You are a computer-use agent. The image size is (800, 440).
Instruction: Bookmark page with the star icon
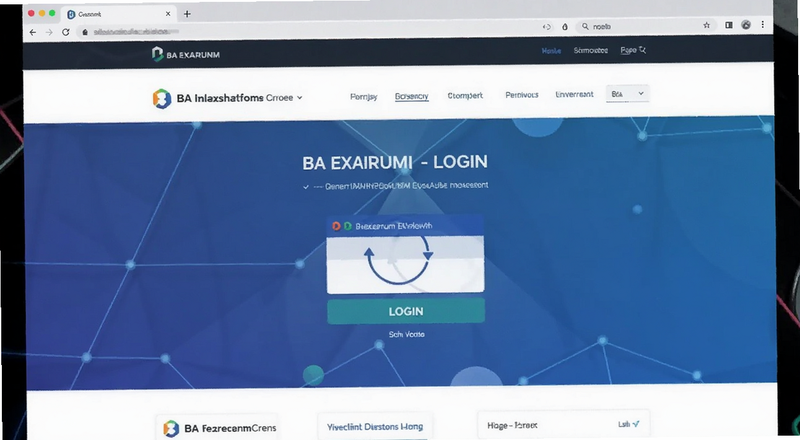tap(707, 25)
